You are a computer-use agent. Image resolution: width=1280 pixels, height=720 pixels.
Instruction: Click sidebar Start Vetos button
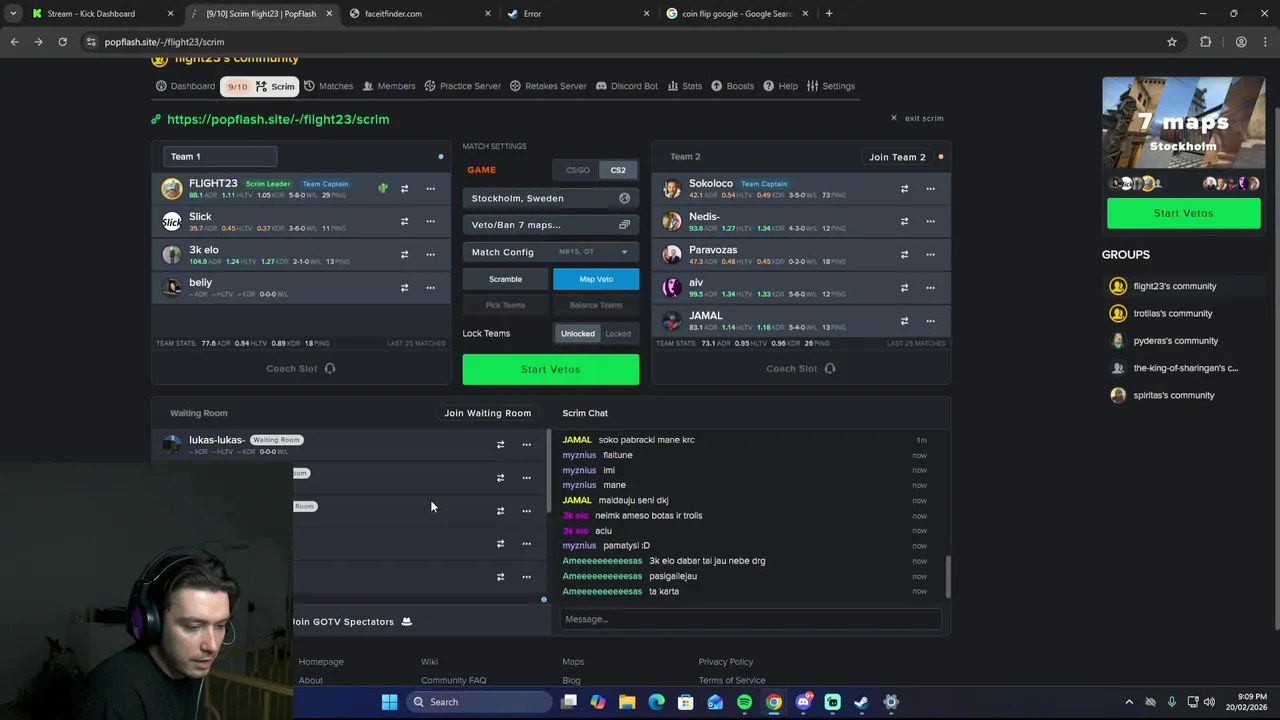coord(1183,213)
